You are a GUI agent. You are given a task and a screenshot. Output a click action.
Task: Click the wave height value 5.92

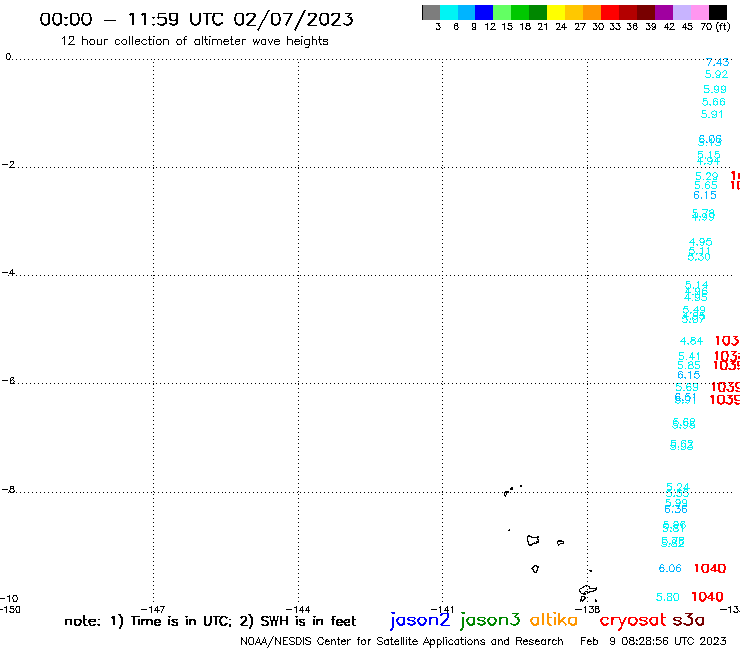coord(716,74)
